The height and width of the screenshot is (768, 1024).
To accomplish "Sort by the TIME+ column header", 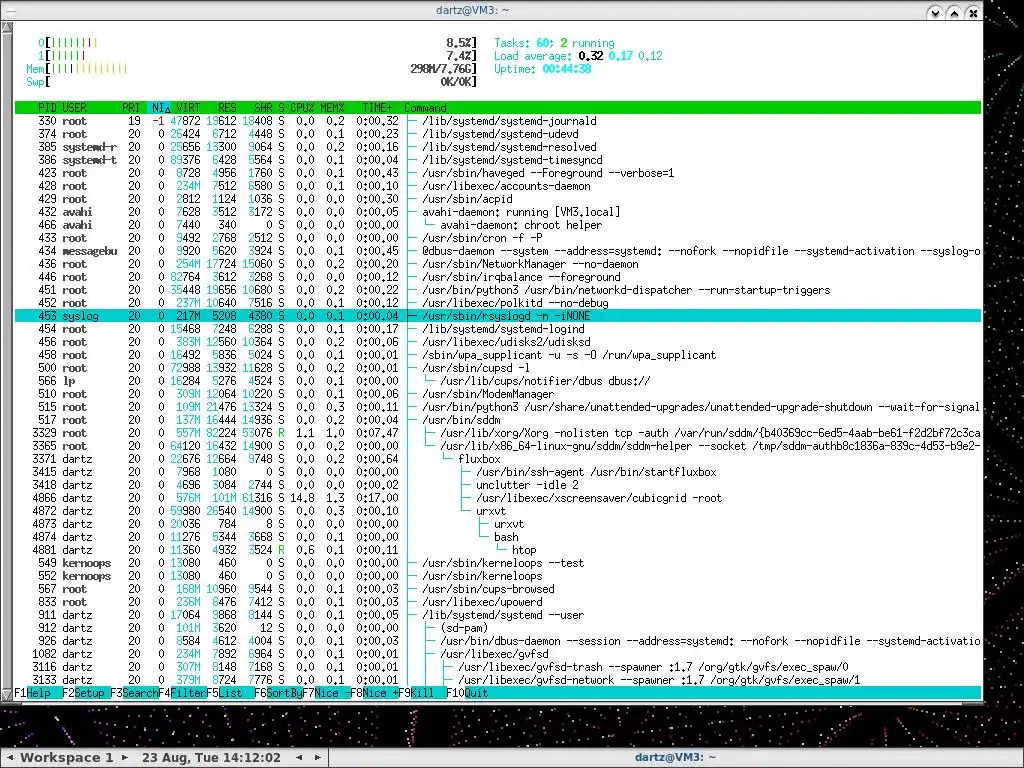I will (377, 108).
